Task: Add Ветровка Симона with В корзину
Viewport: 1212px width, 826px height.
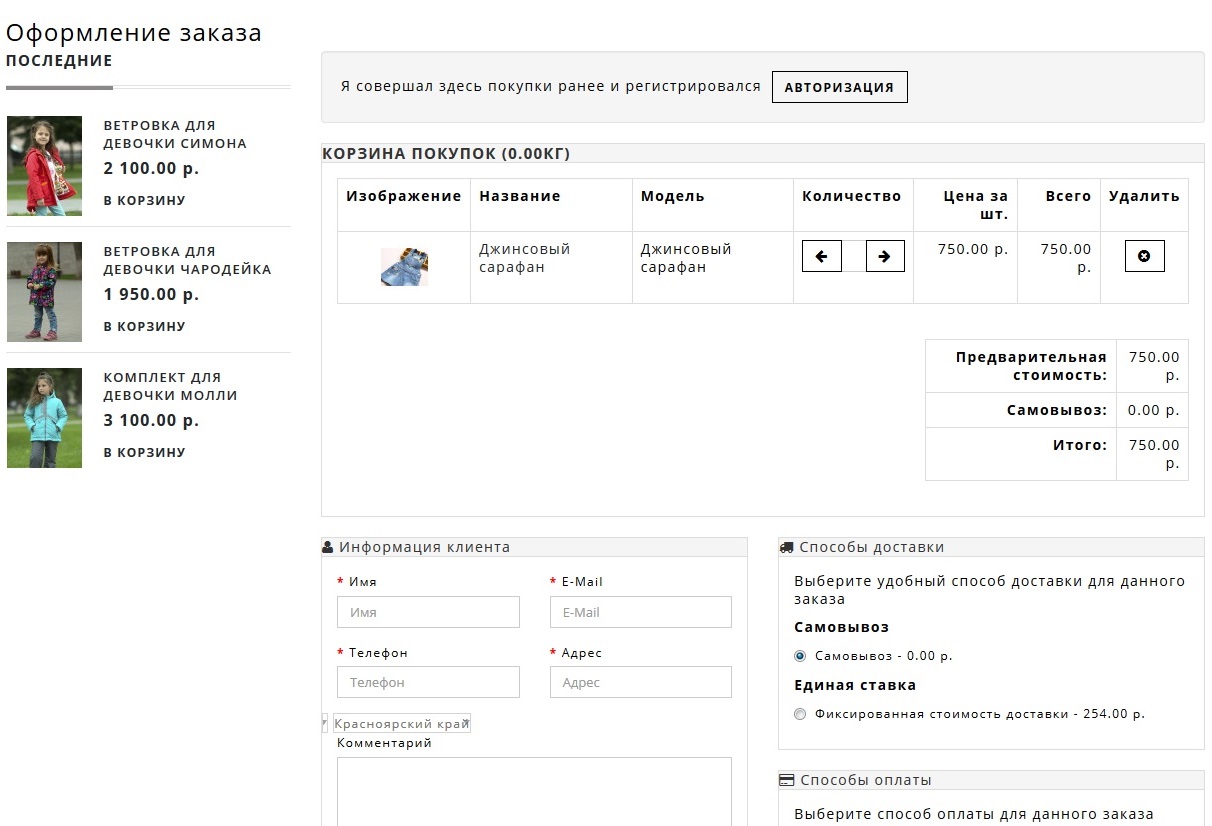Action: (x=144, y=200)
